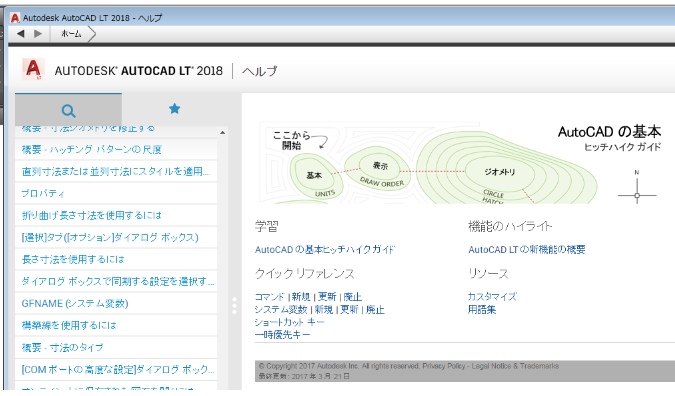Go forward with the right arrow
The width and height of the screenshot is (675, 396).
pyautogui.click(x=38, y=33)
